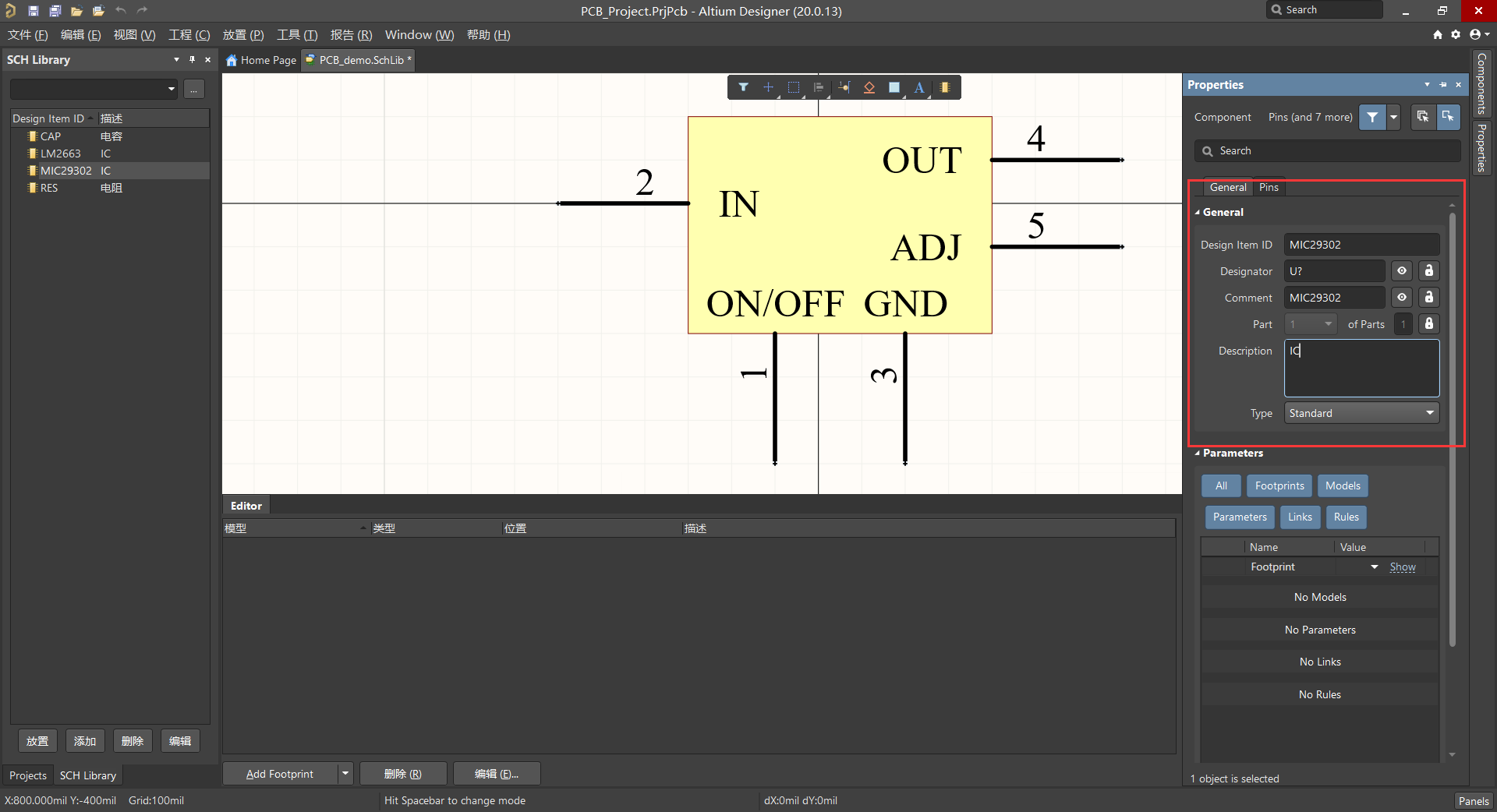This screenshot has width=1497, height=812.
Task: Select MIC29302 in the SCH Library list
Action: (66, 170)
